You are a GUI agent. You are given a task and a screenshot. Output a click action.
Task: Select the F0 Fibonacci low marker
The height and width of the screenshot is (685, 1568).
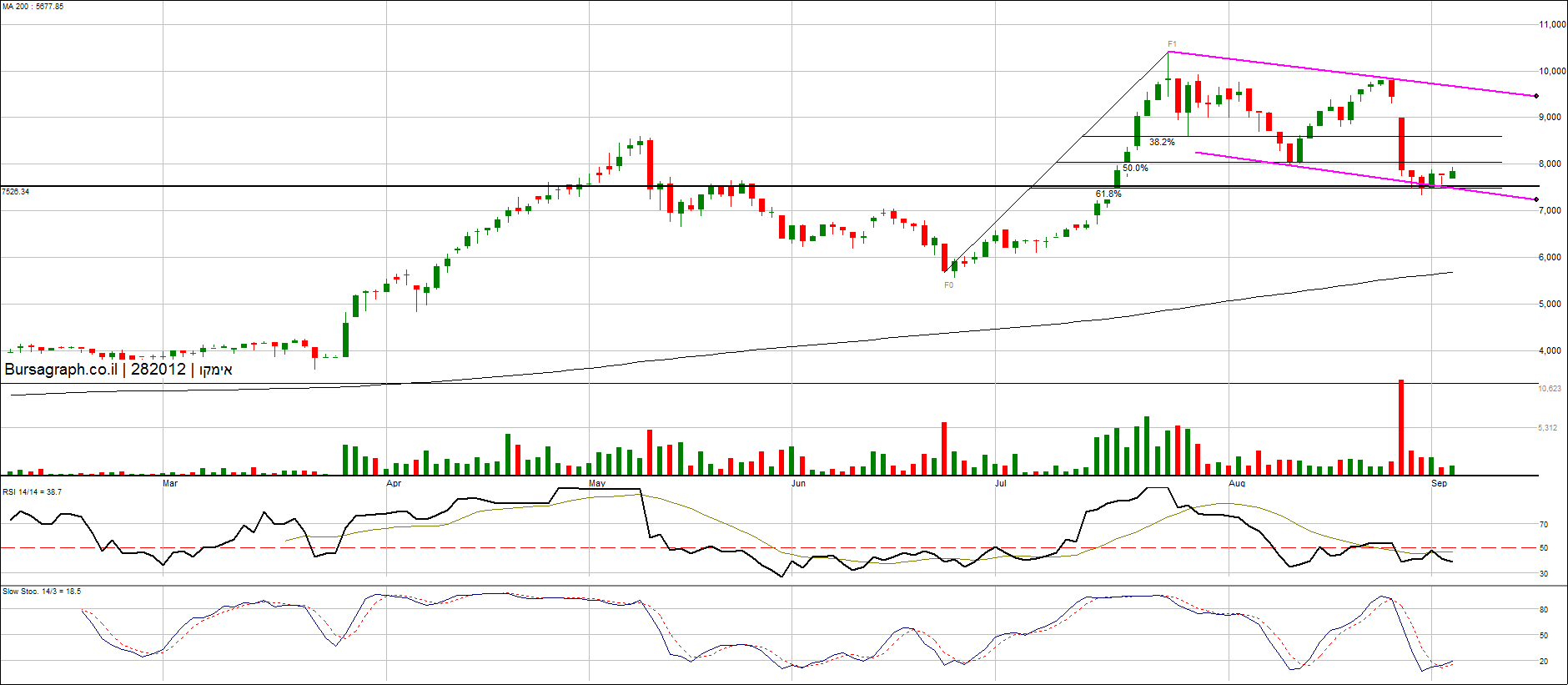[x=948, y=285]
